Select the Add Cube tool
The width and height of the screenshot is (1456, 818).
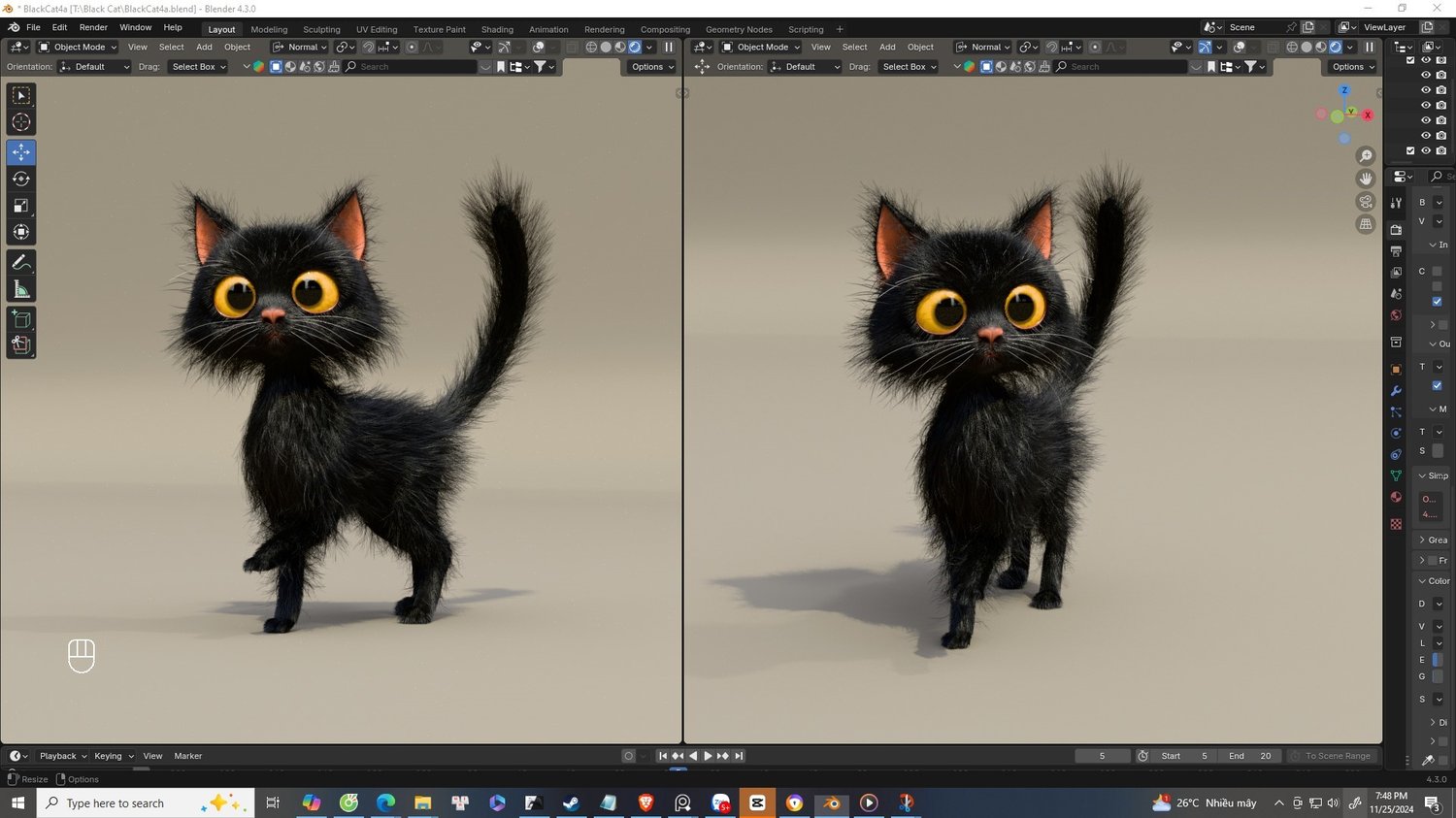point(21,319)
